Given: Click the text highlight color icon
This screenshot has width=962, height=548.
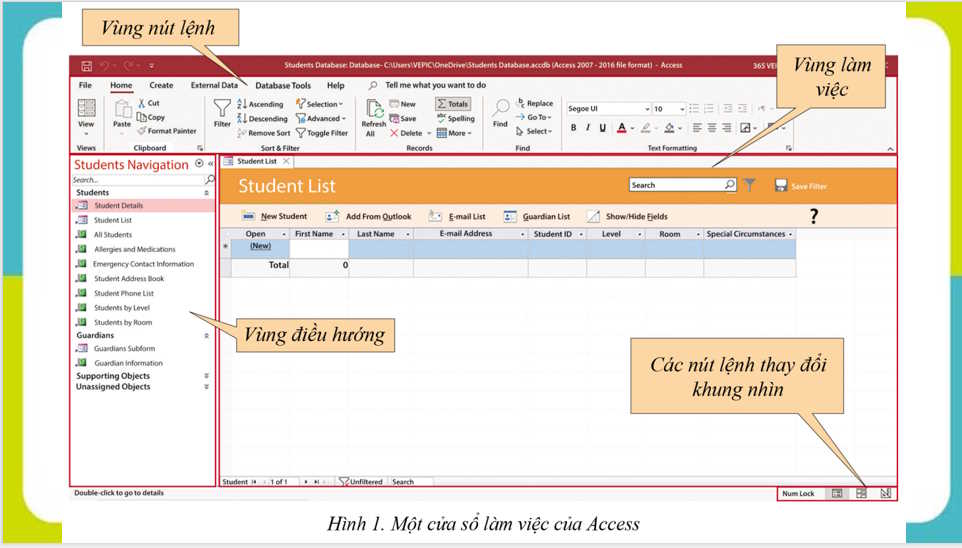Looking at the screenshot, I should [x=645, y=128].
